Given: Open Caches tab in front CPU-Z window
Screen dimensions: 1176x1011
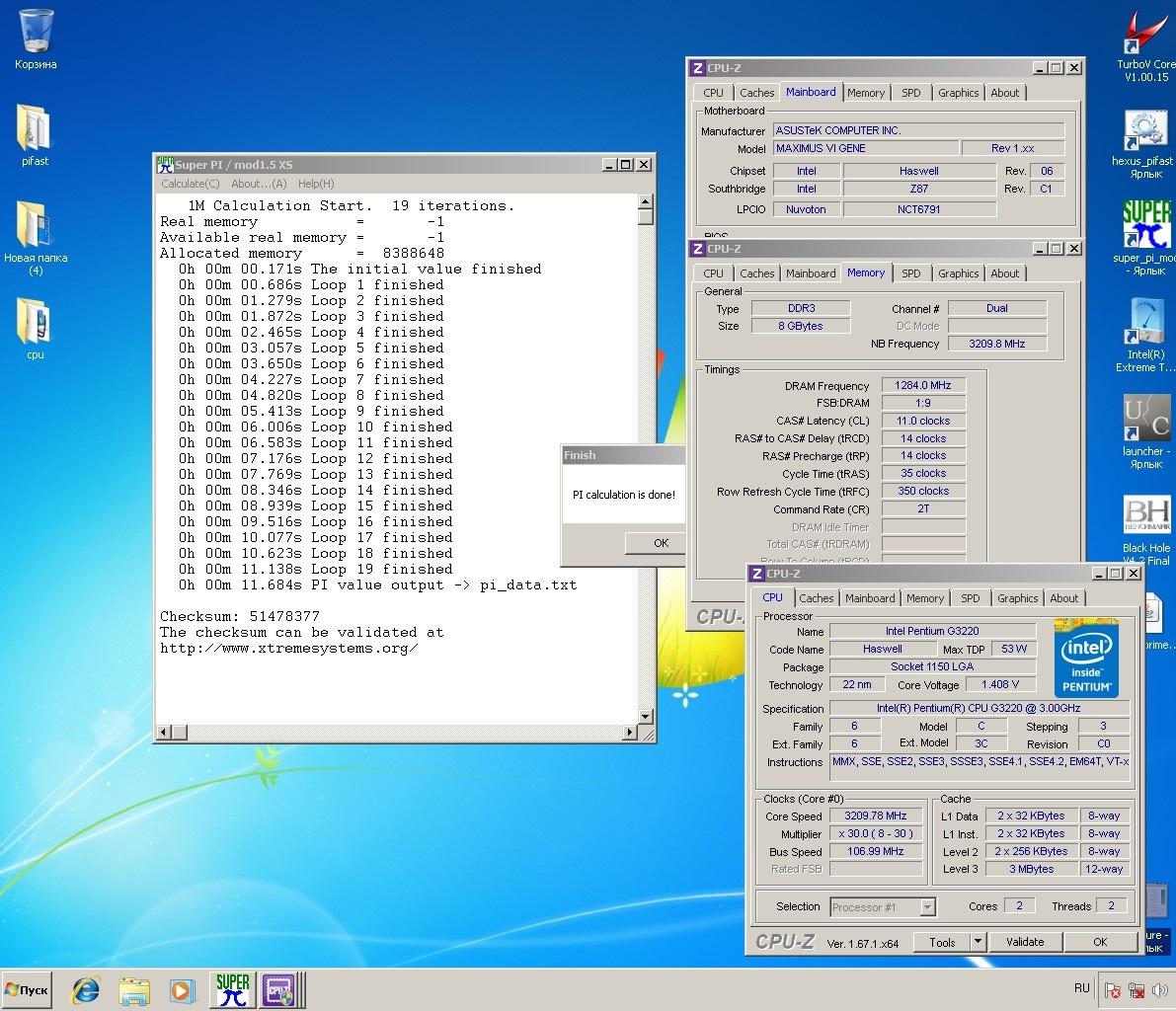Looking at the screenshot, I should pyautogui.click(x=816, y=598).
